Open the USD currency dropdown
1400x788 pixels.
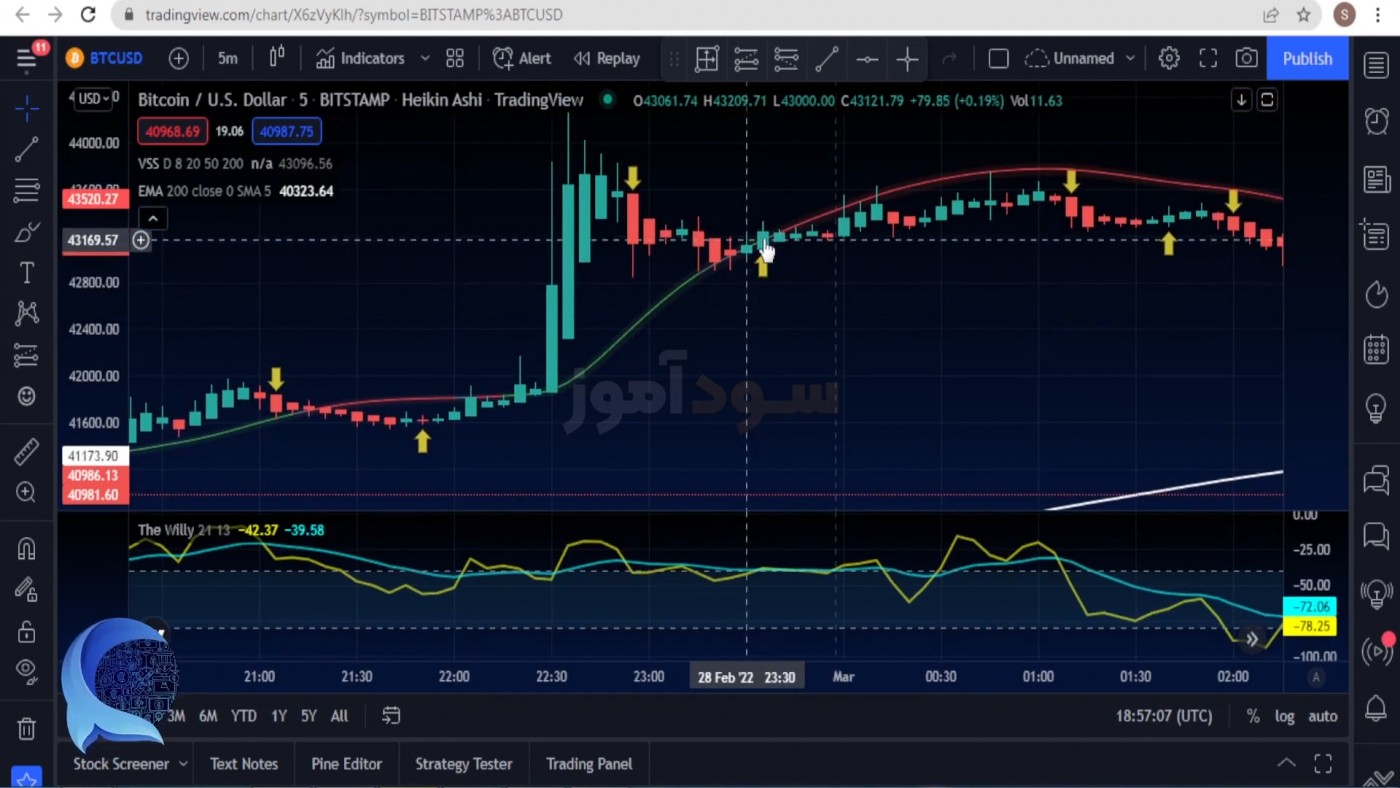click(x=94, y=98)
